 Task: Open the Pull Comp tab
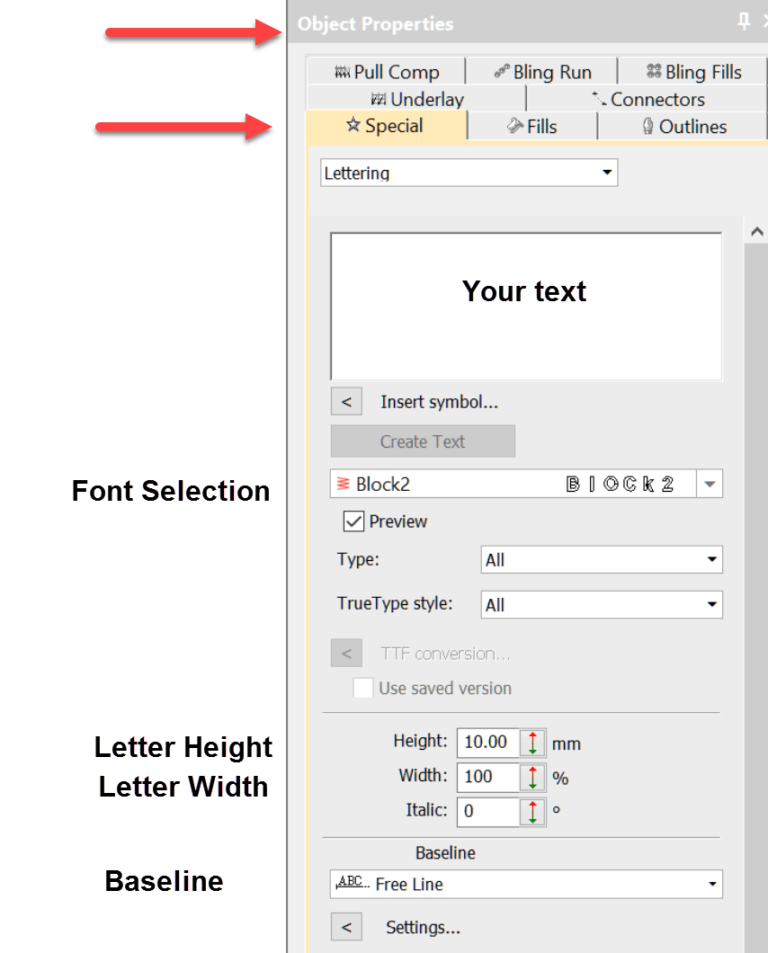(386, 72)
